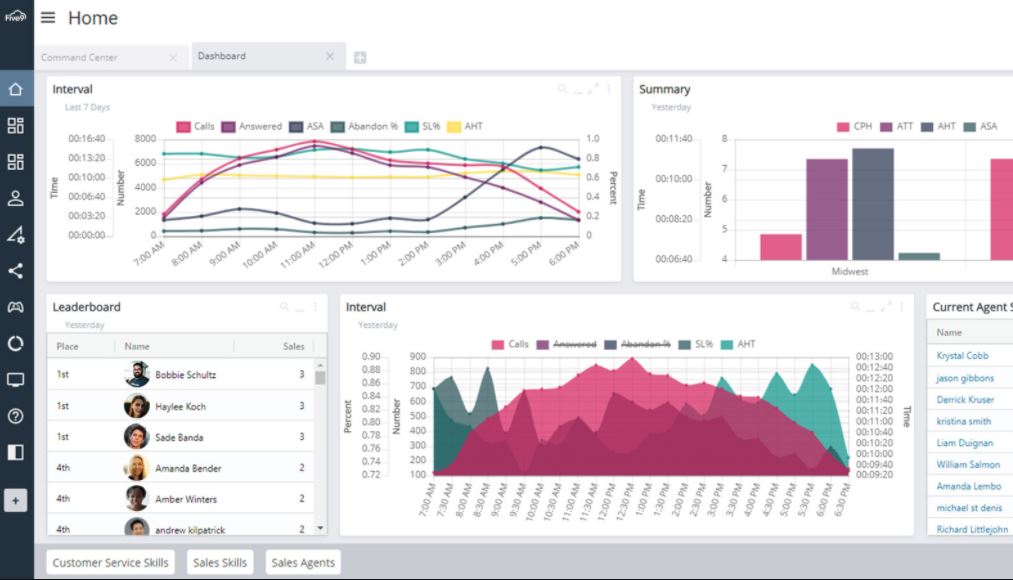This screenshot has height=580, width=1013.
Task: Toggle SL% series in top Interval legend
Action: 423,127
